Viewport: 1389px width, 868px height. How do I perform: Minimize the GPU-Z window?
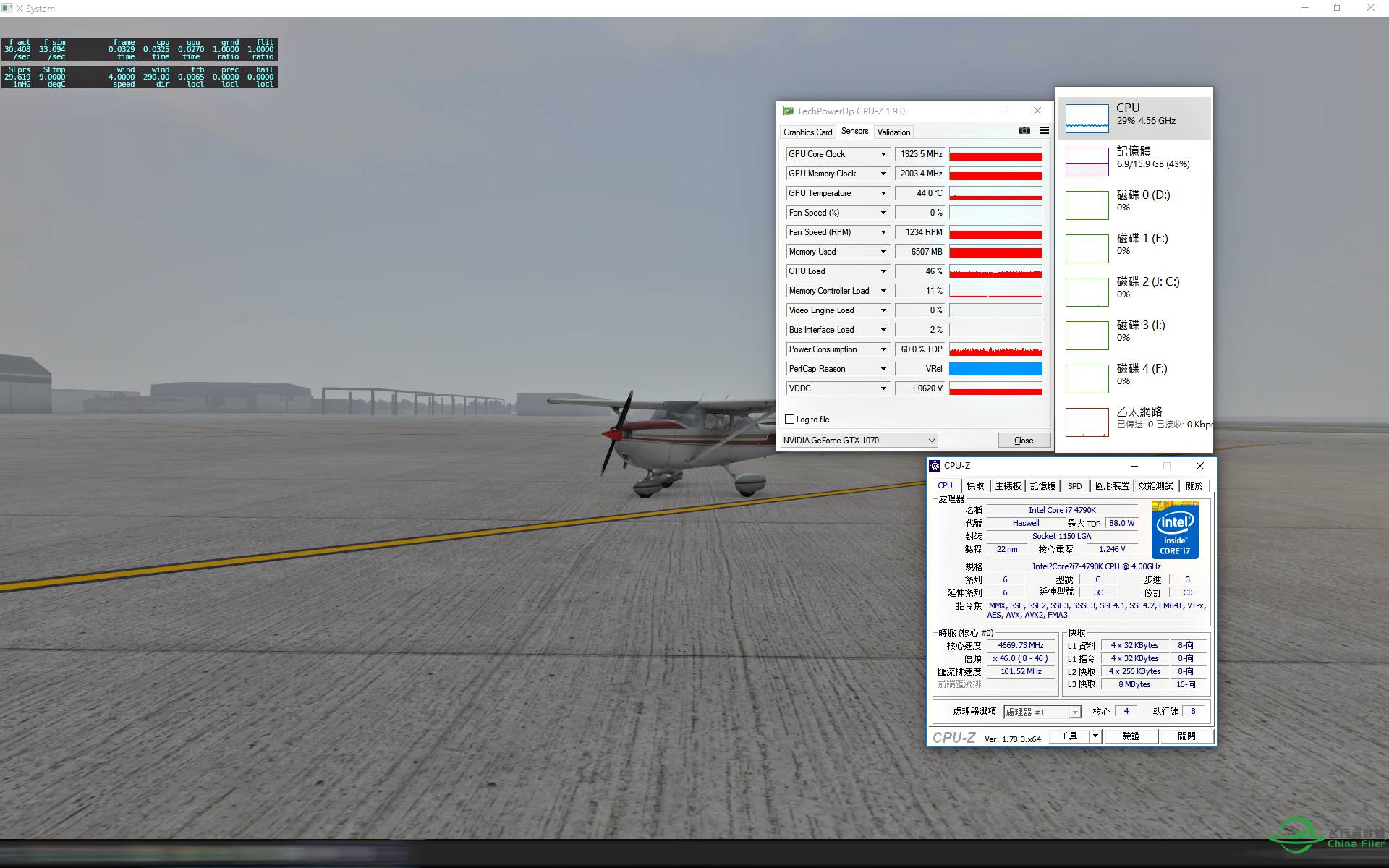[x=972, y=111]
